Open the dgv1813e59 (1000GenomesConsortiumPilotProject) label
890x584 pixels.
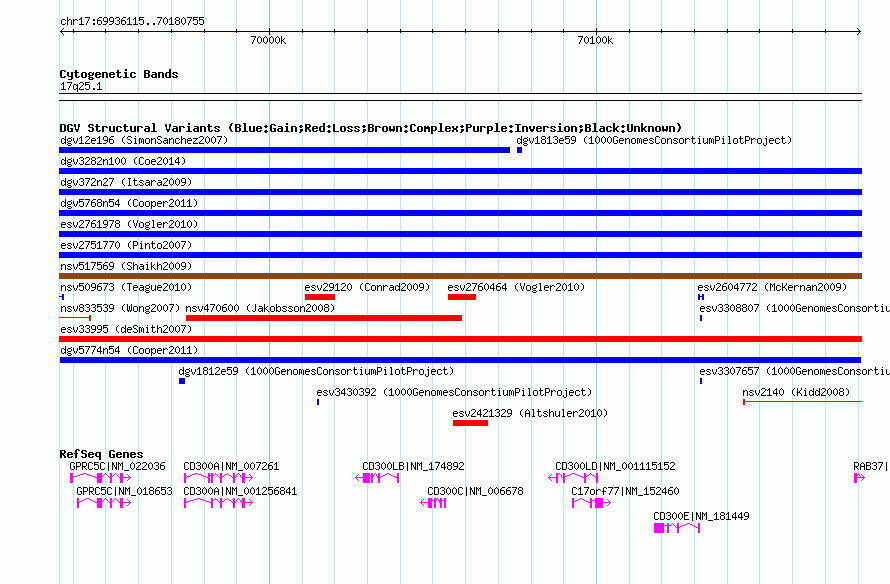pyautogui.click(x=654, y=140)
